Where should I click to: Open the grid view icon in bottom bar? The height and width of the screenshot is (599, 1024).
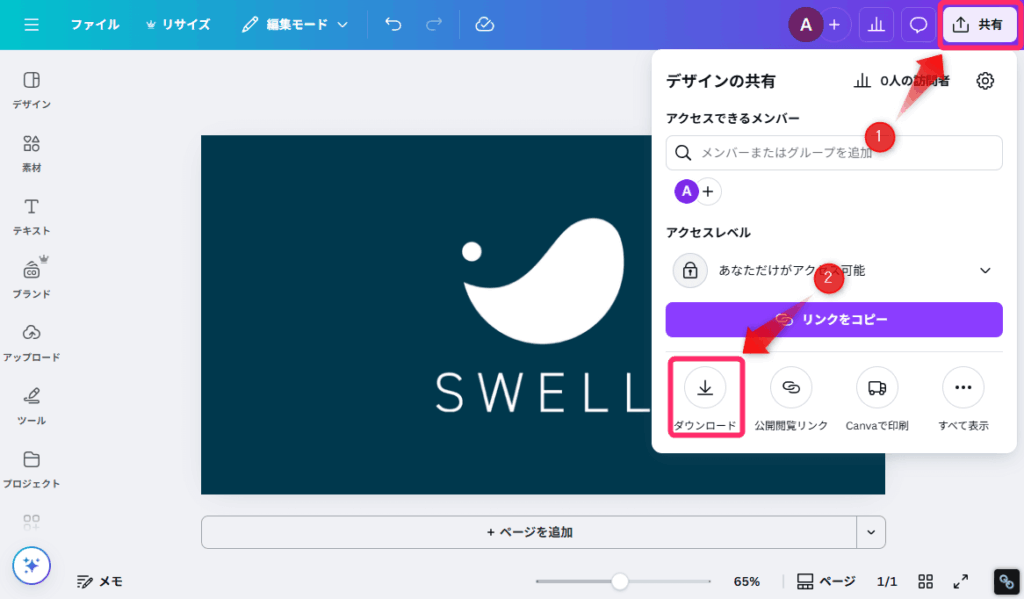click(925, 581)
